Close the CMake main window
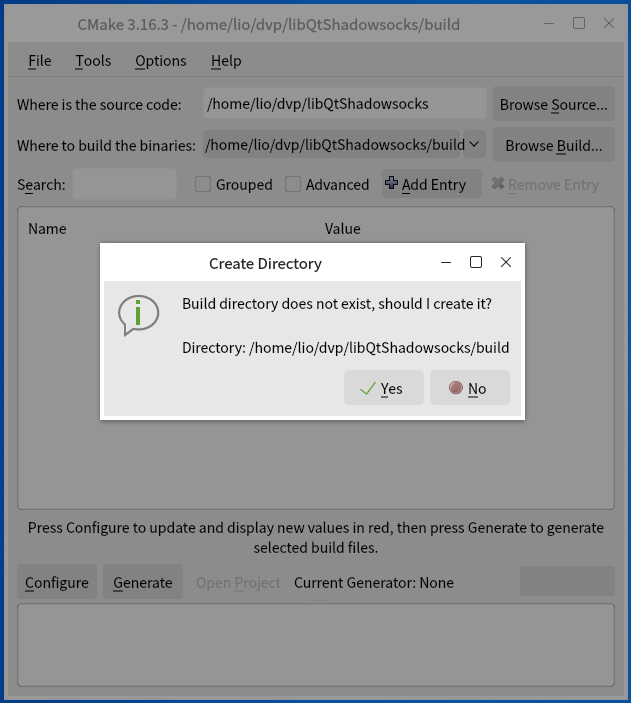Image resolution: width=631 pixels, height=703 pixels. point(609,23)
